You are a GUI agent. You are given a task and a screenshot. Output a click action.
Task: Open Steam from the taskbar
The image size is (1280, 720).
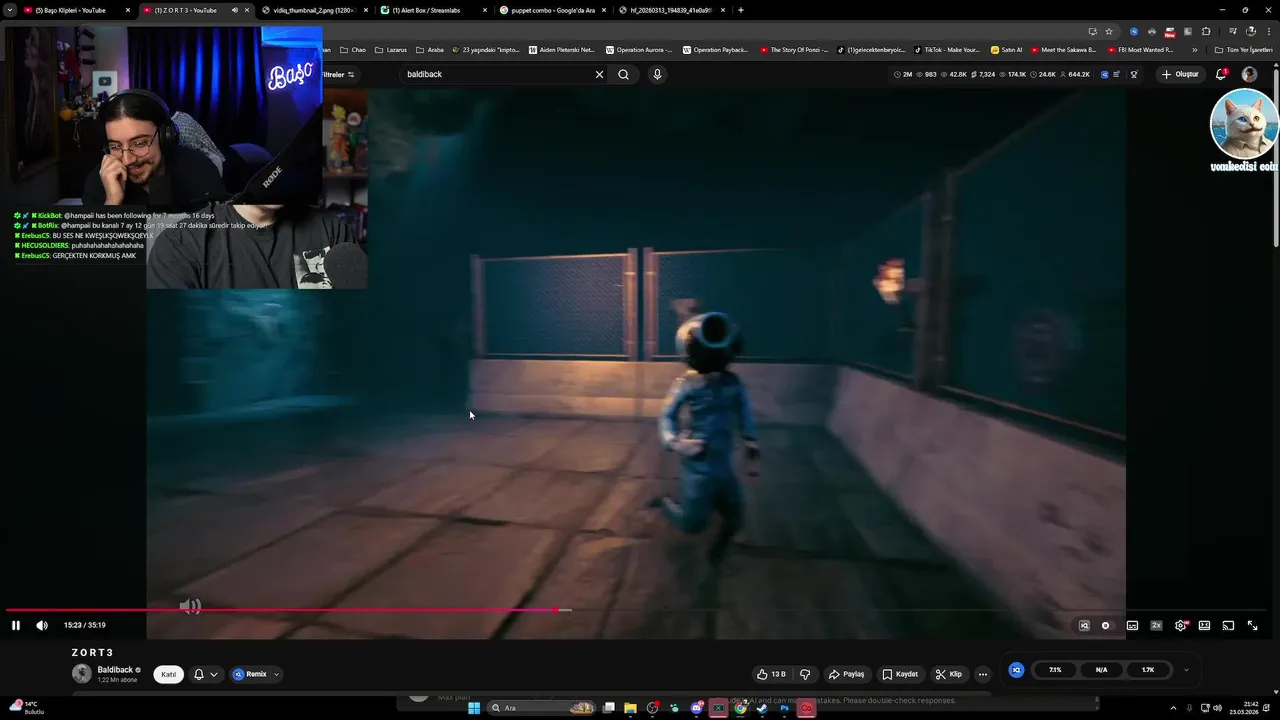(762, 708)
